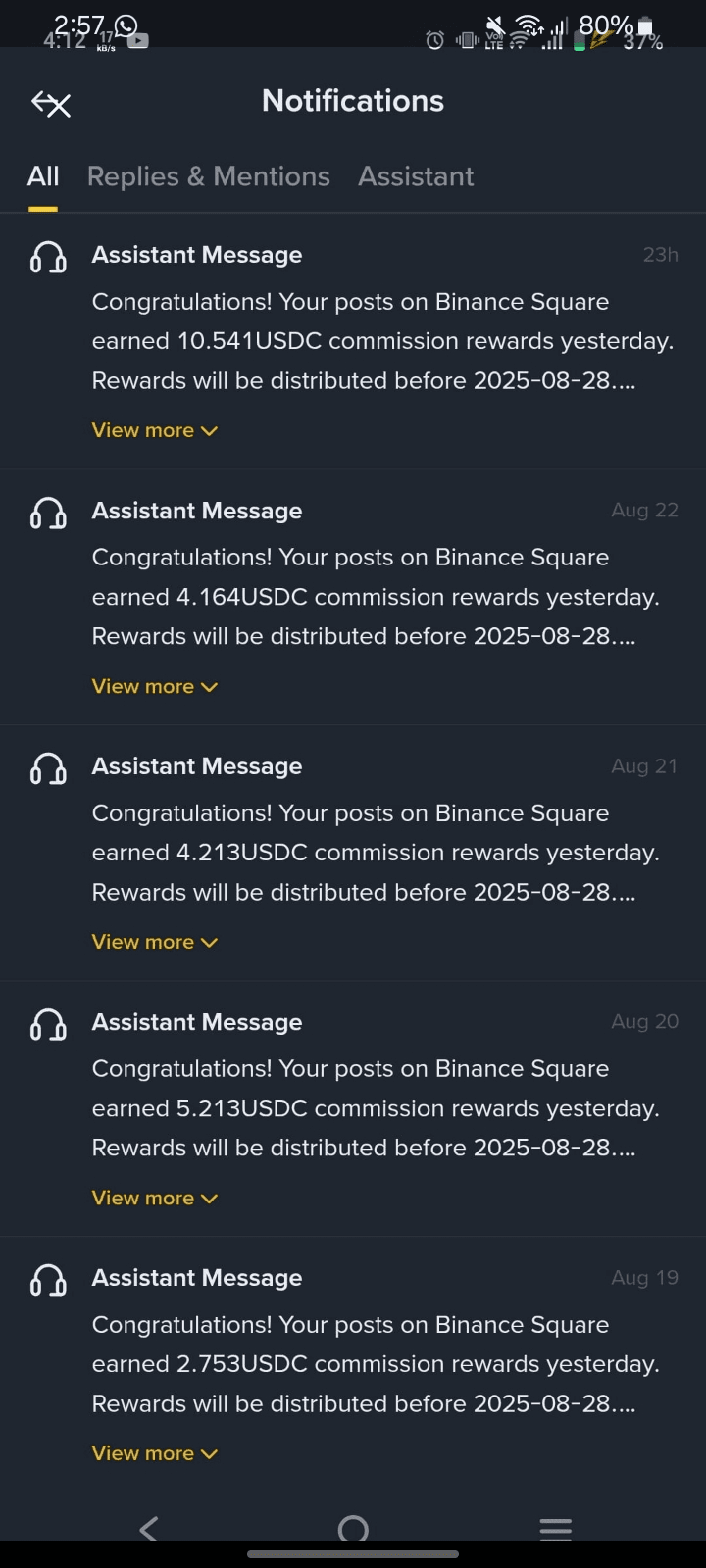This screenshot has height=1568, width=706.
Task: Tap headset icon of the Aug 19 message
Action: [48, 1280]
